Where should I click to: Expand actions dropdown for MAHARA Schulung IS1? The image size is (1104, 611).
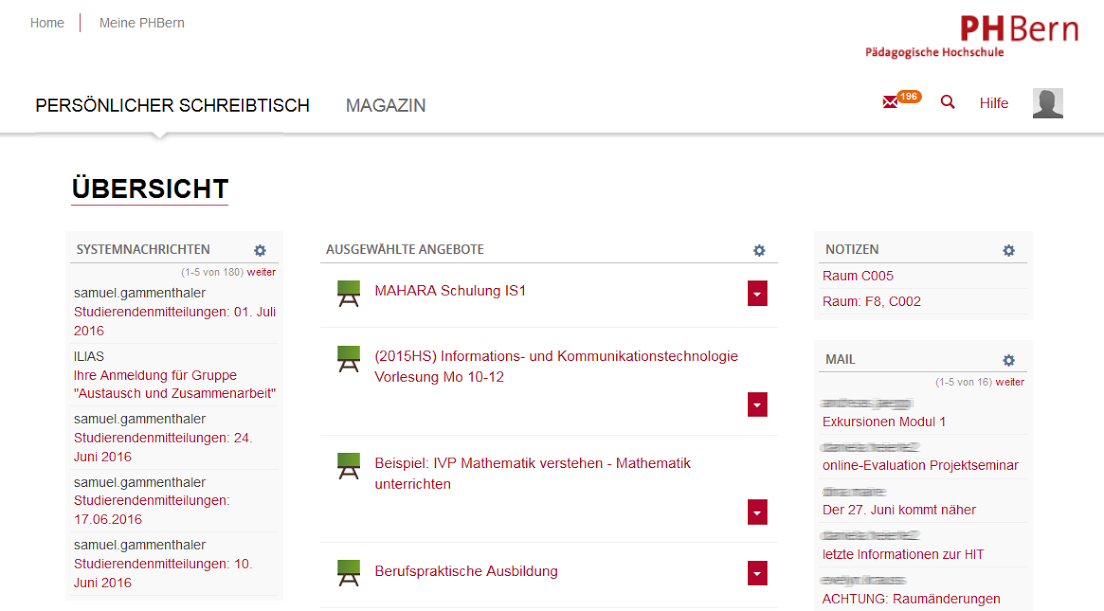pyautogui.click(x=757, y=293)
